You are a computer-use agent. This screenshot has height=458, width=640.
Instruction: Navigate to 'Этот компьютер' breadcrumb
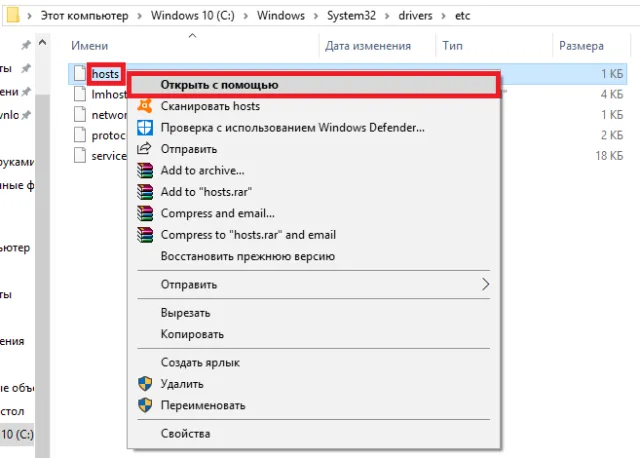click(x=84, y=16)
